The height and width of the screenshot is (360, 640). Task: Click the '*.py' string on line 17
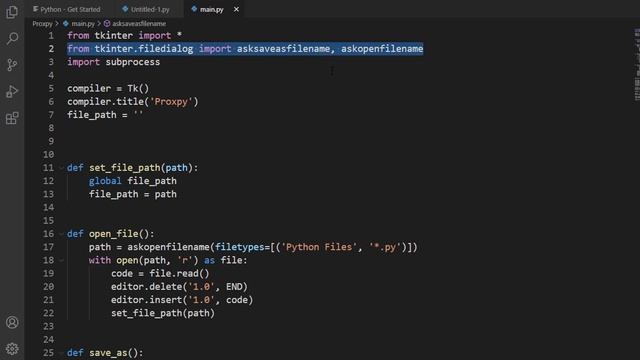(384, 247)
